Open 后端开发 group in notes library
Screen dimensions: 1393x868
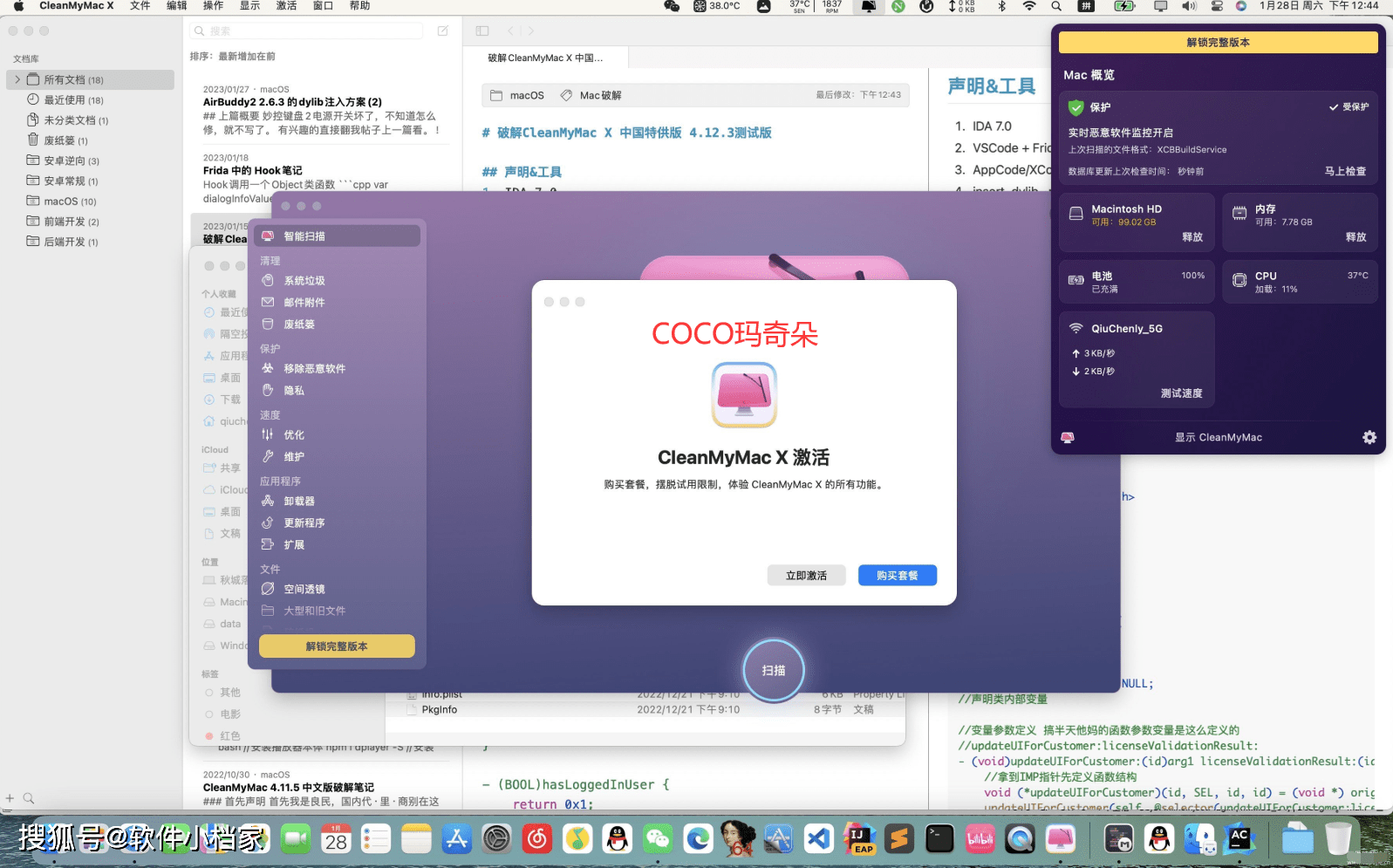tap(91, 242)
